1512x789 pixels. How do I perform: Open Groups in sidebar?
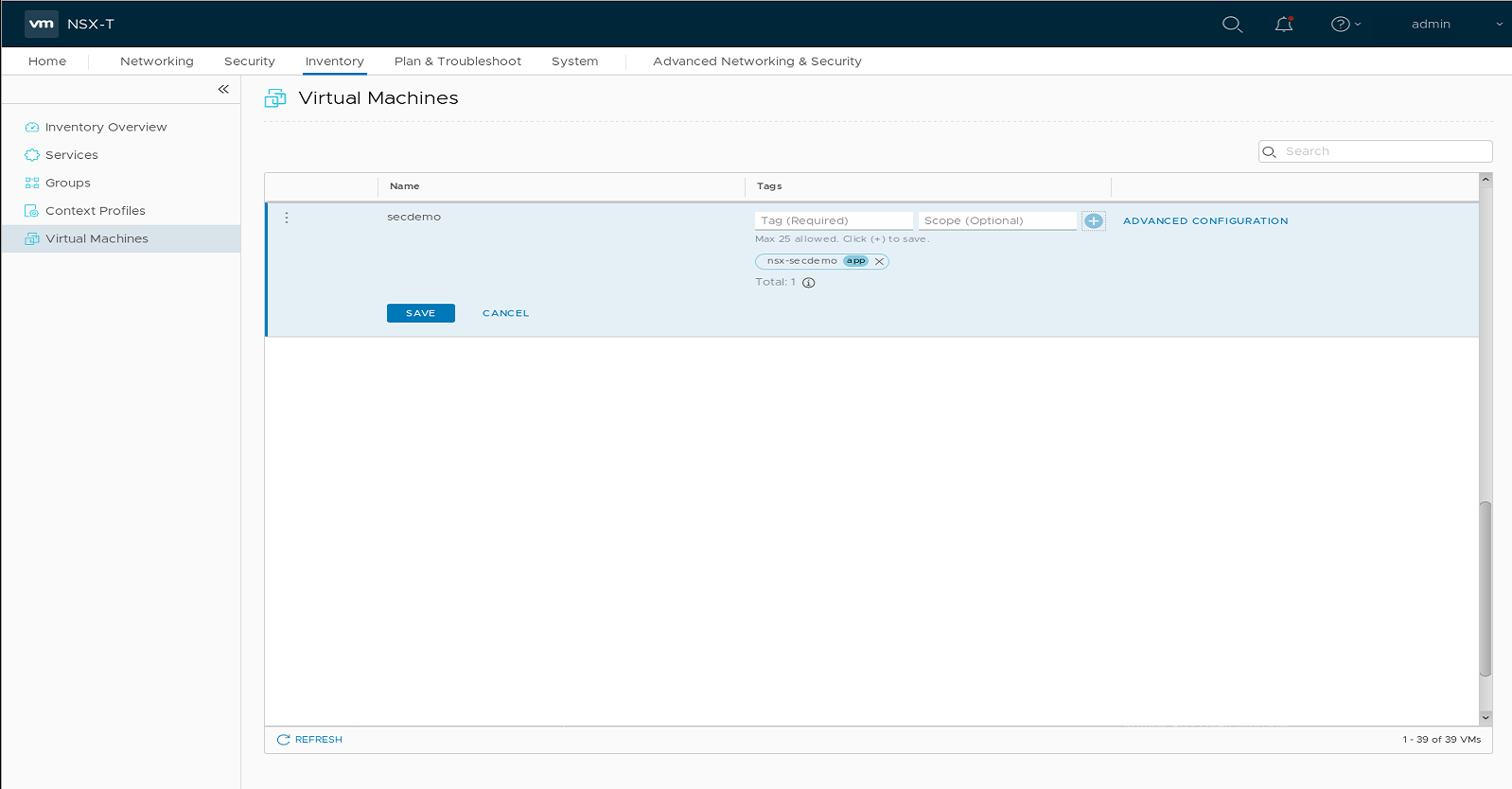[x=68, y=183]
